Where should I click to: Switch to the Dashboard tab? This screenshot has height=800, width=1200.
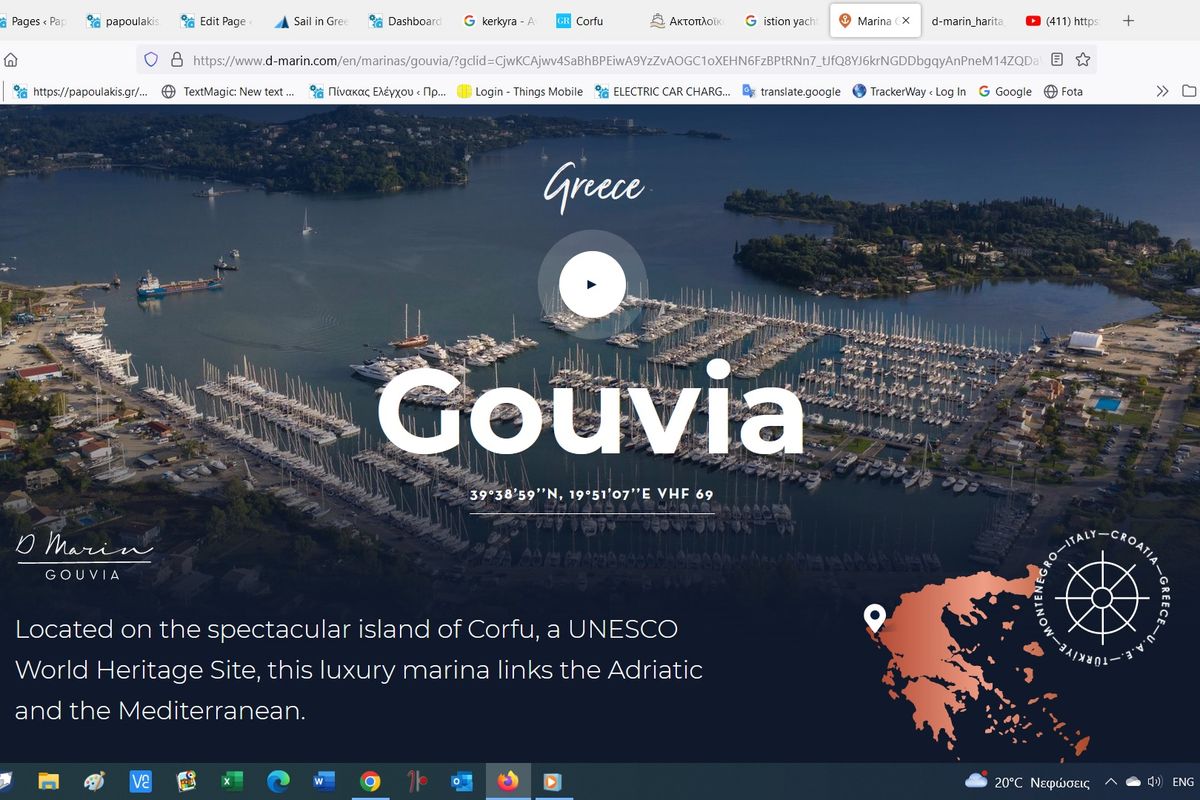click(405, 21)
